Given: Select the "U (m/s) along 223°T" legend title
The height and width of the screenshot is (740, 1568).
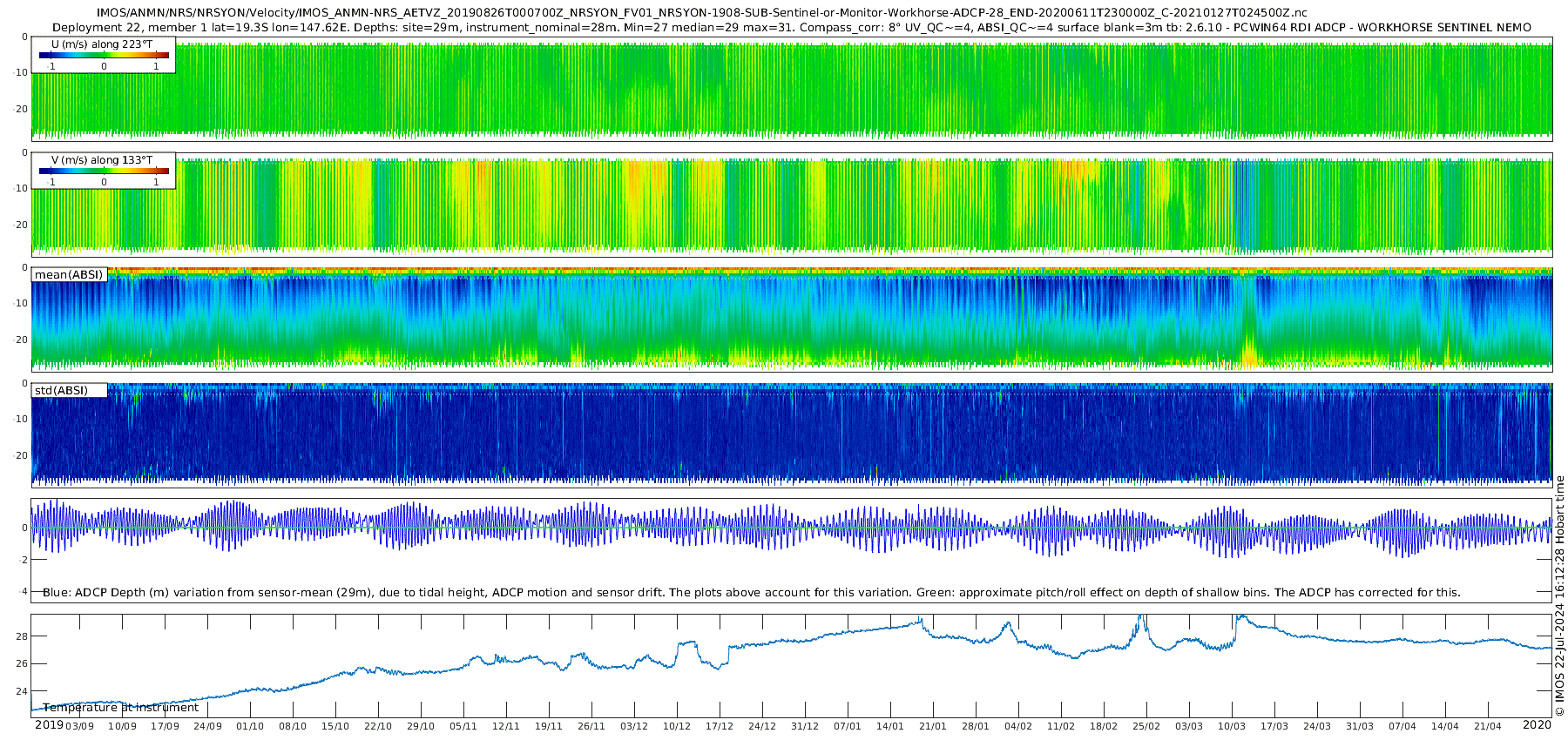Looking at the screenshot, I should [102, 44].
